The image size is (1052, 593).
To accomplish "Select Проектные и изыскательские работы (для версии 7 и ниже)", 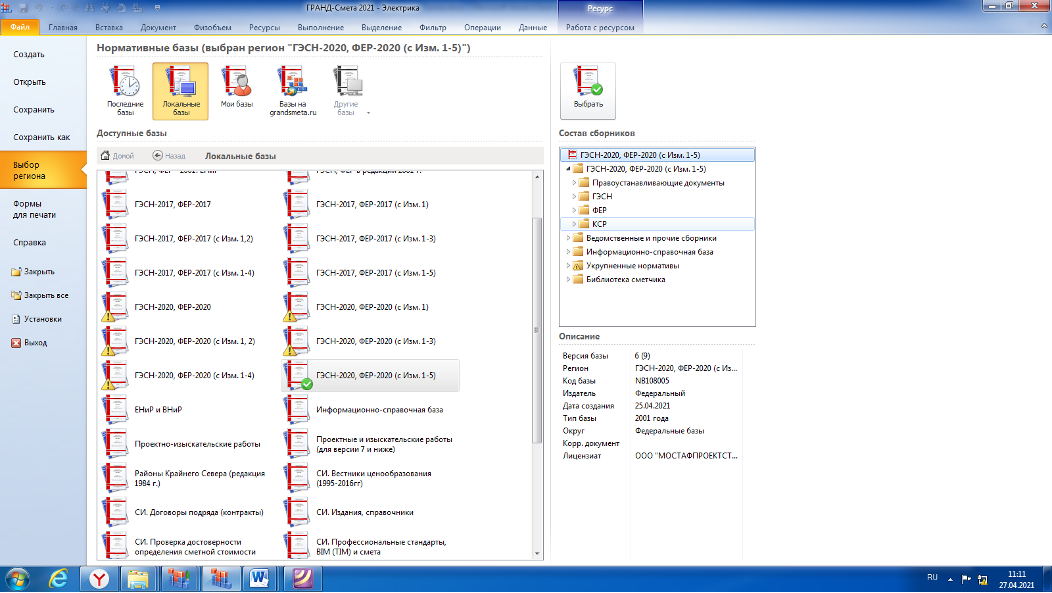I will point(372,443).
